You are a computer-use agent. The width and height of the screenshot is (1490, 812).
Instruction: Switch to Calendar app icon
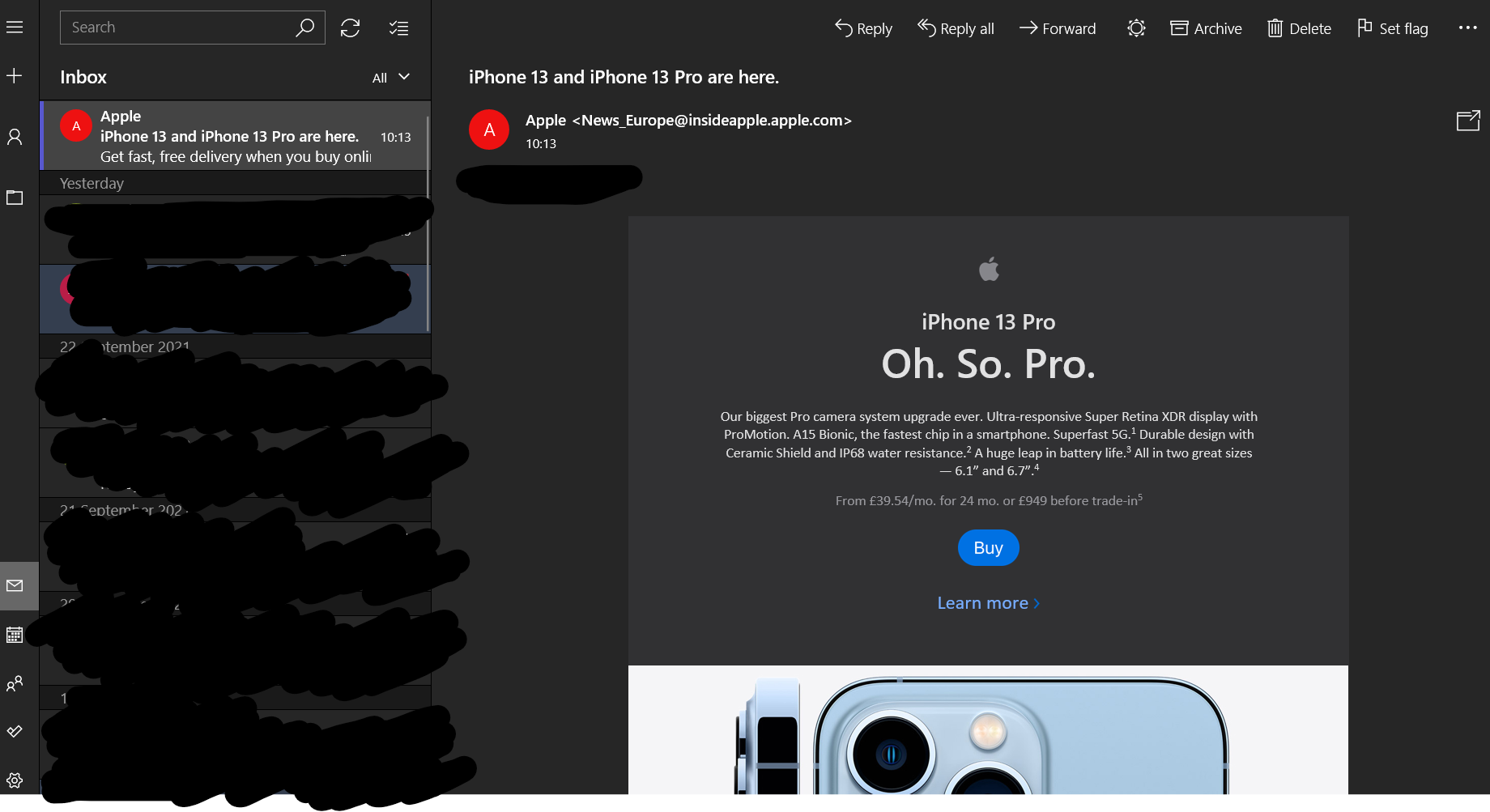coord(15,635)
